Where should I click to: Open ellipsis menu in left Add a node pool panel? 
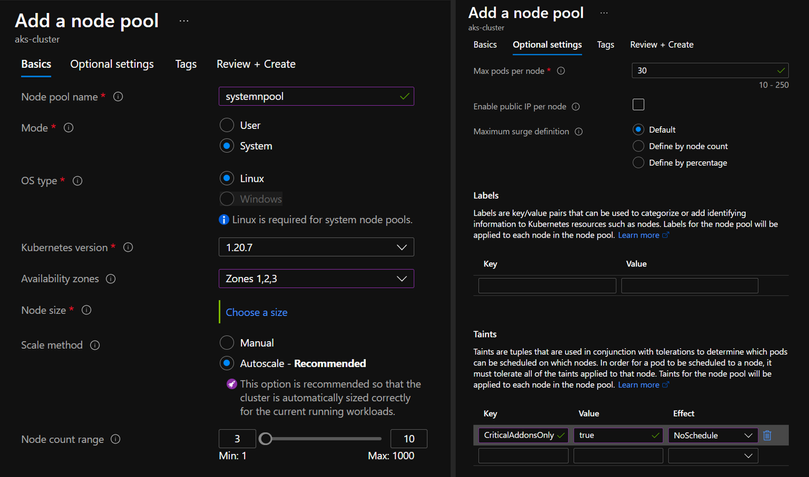(184, 21)
